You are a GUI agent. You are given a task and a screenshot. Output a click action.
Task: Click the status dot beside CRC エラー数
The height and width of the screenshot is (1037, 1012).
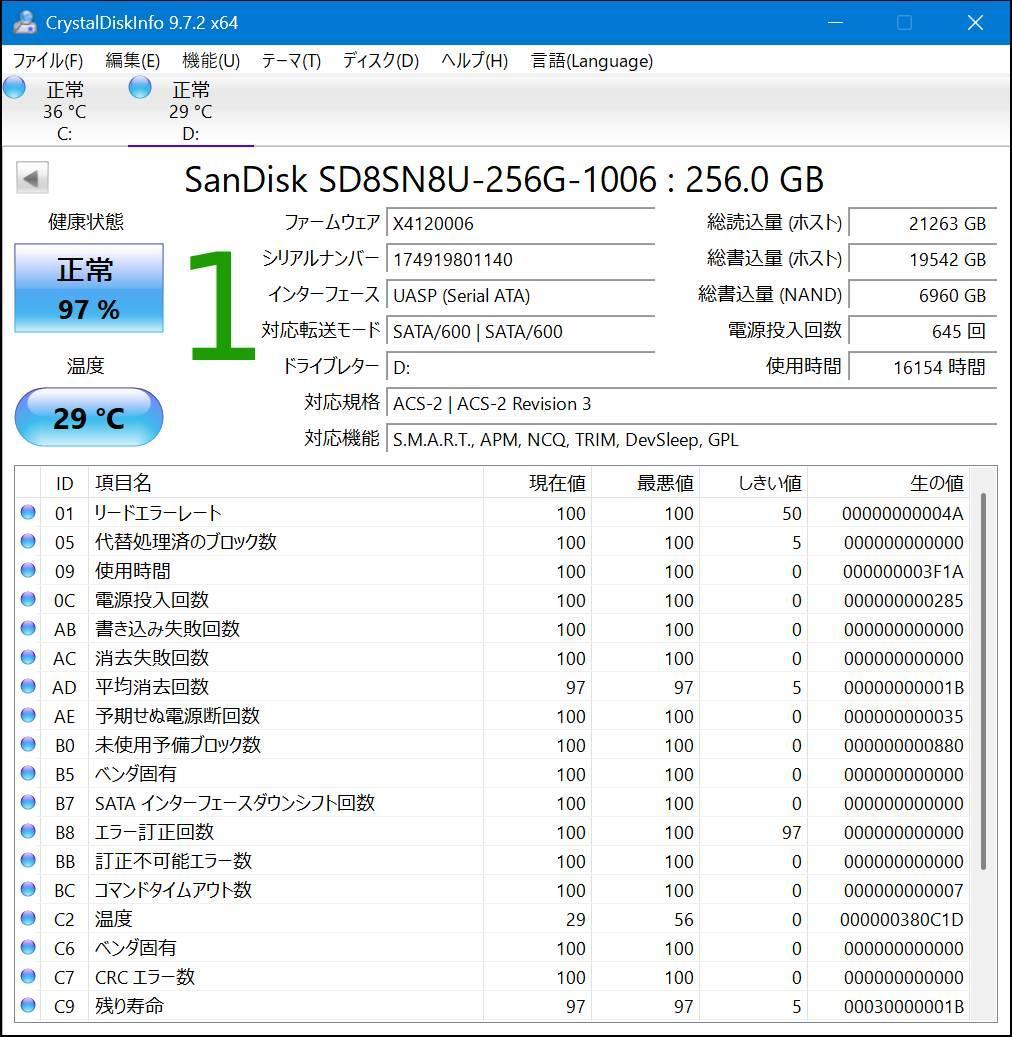(x=28, y=977)
